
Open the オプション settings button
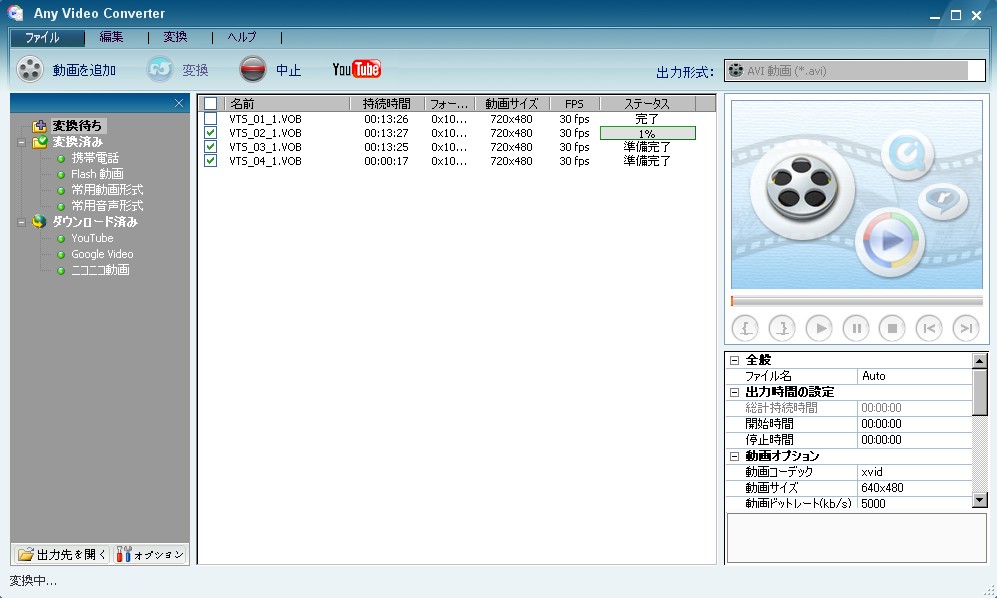(x=150, y=555)
